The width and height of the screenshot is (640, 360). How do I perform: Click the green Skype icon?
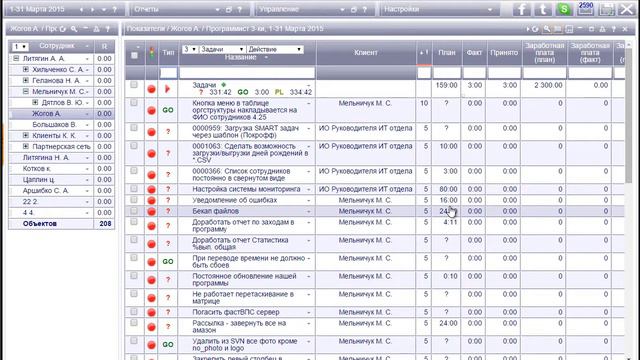click(564, 9)
